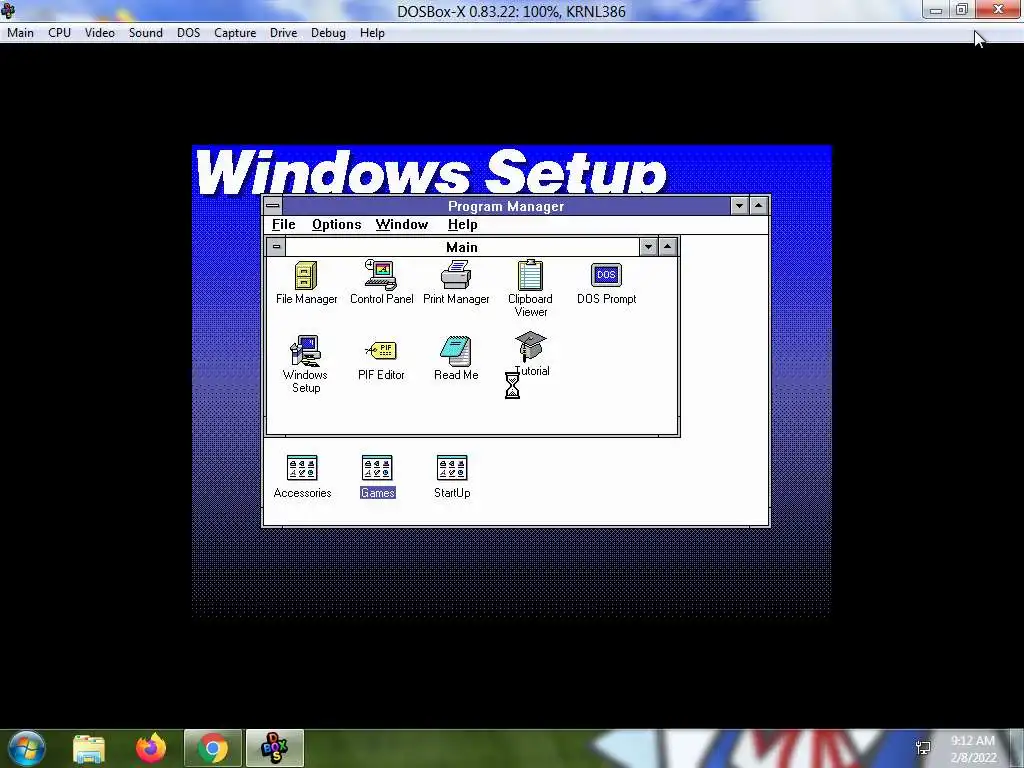Open the Program Manager File menu

click(283, 225)
